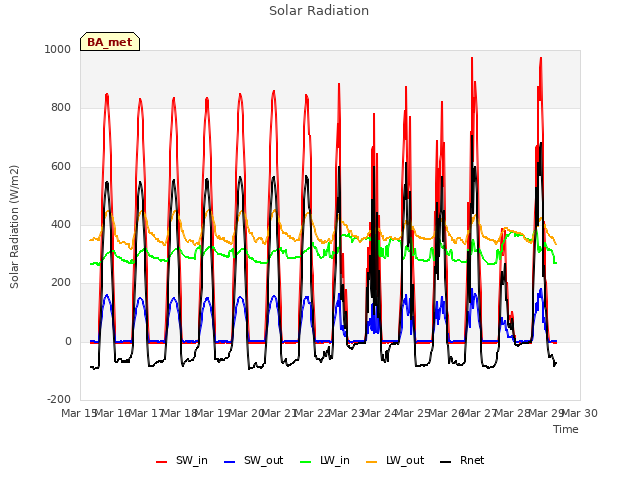Click the 400 y-axis tick label
The image size is (640, 480).
pyautogui.click(x=61, y=224)
